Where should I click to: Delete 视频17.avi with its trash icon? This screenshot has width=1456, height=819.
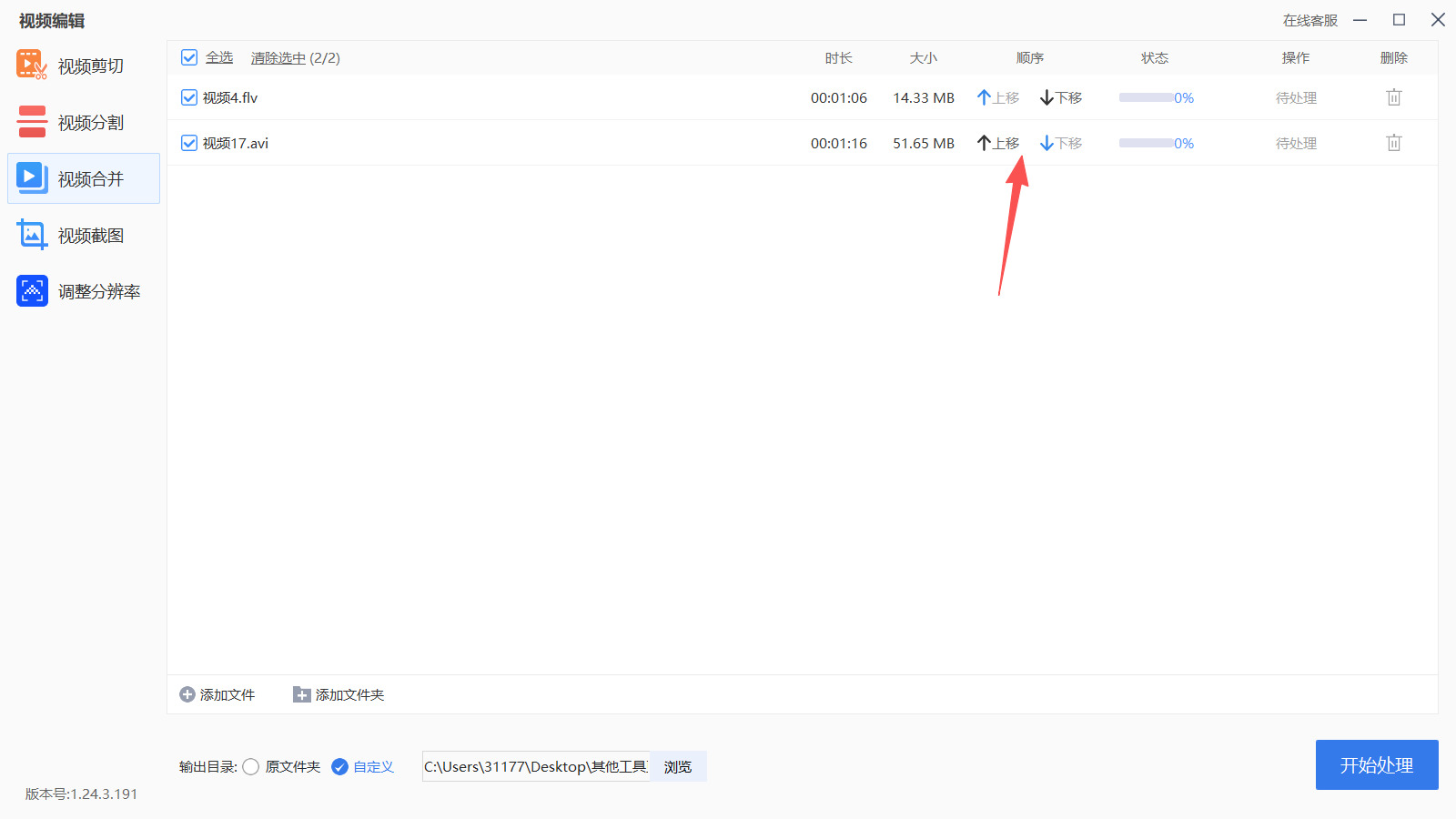coord(1393,143)
